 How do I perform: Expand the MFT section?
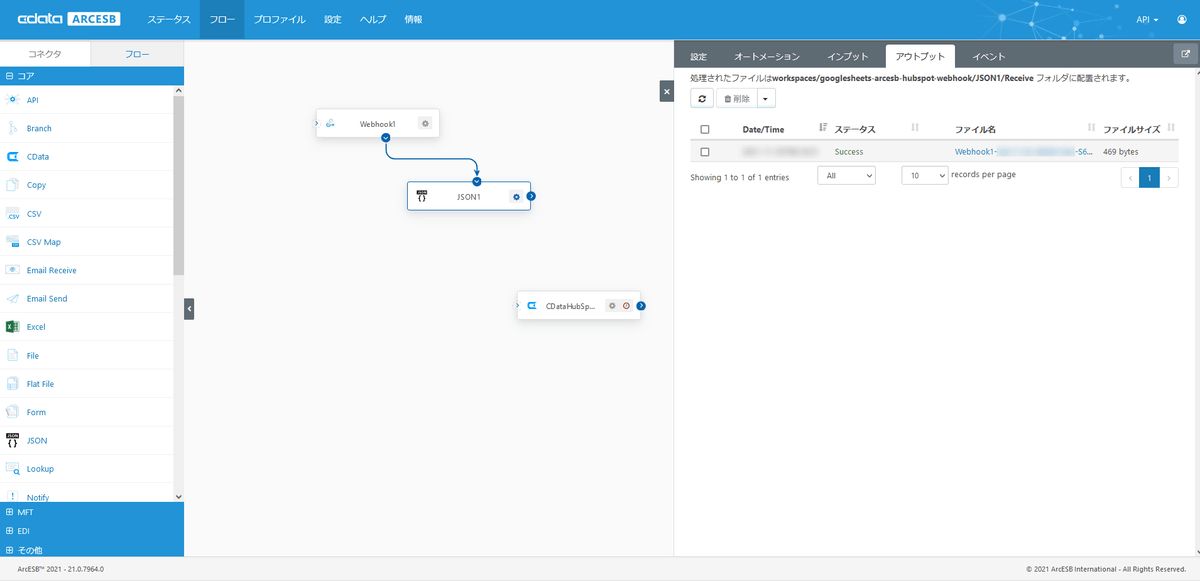(x=92, y=511)
